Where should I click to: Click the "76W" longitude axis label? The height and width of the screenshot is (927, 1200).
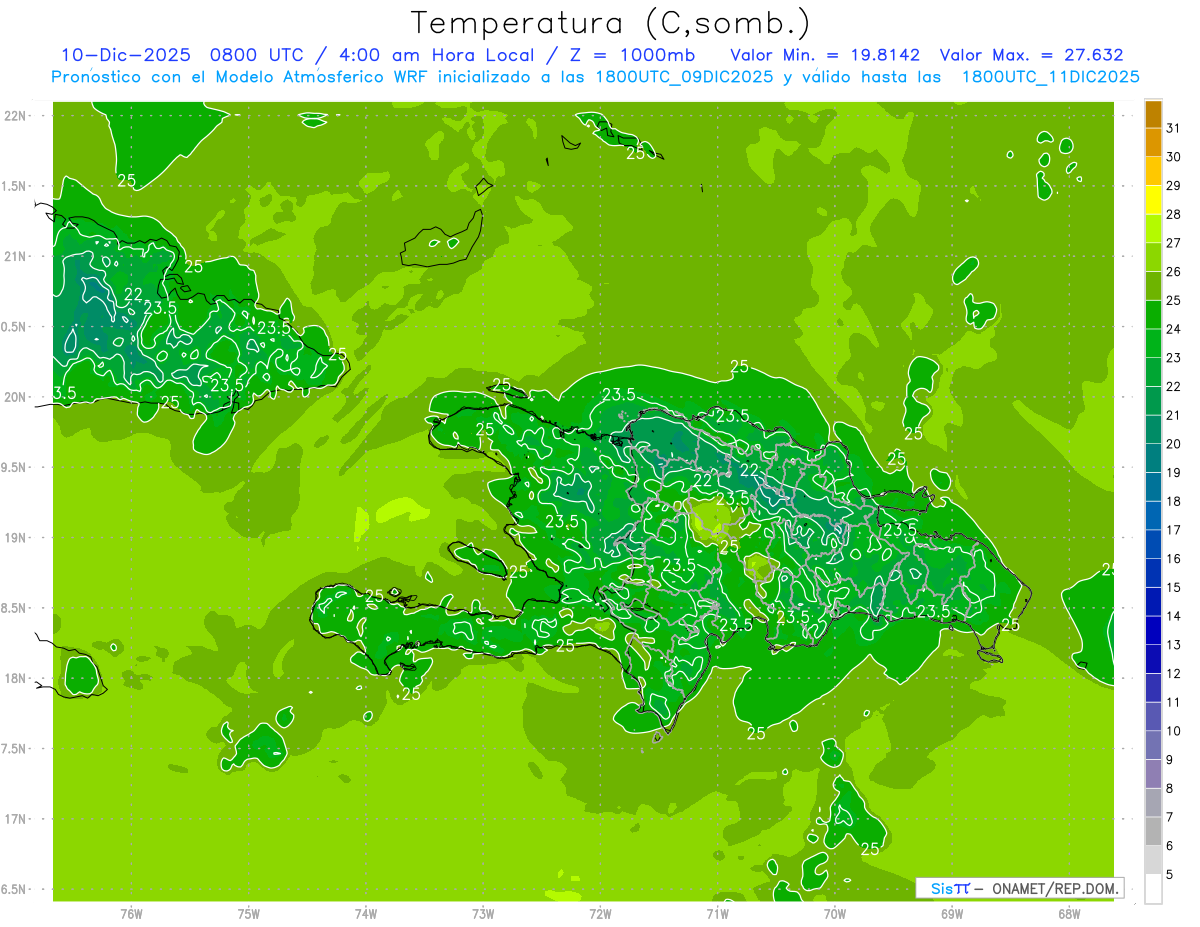[x=131, y=914]
